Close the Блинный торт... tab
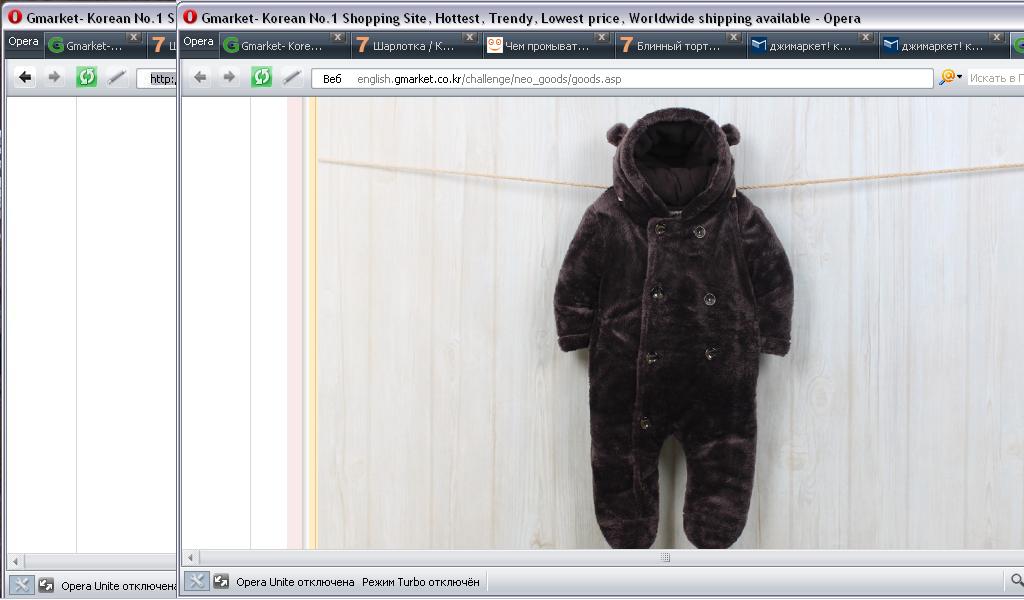This screenshot has height=600, width=1024. pos(733,38)
